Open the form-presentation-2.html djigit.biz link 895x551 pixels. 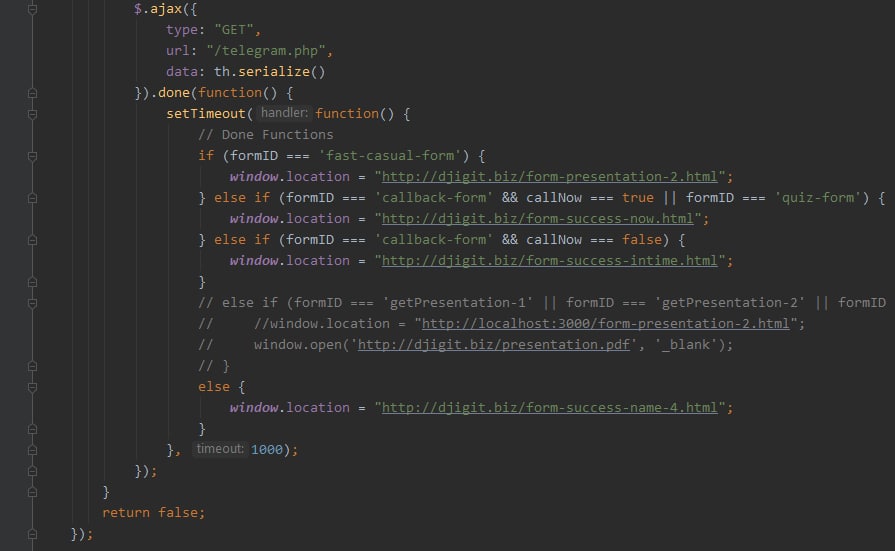coord(549,177)
